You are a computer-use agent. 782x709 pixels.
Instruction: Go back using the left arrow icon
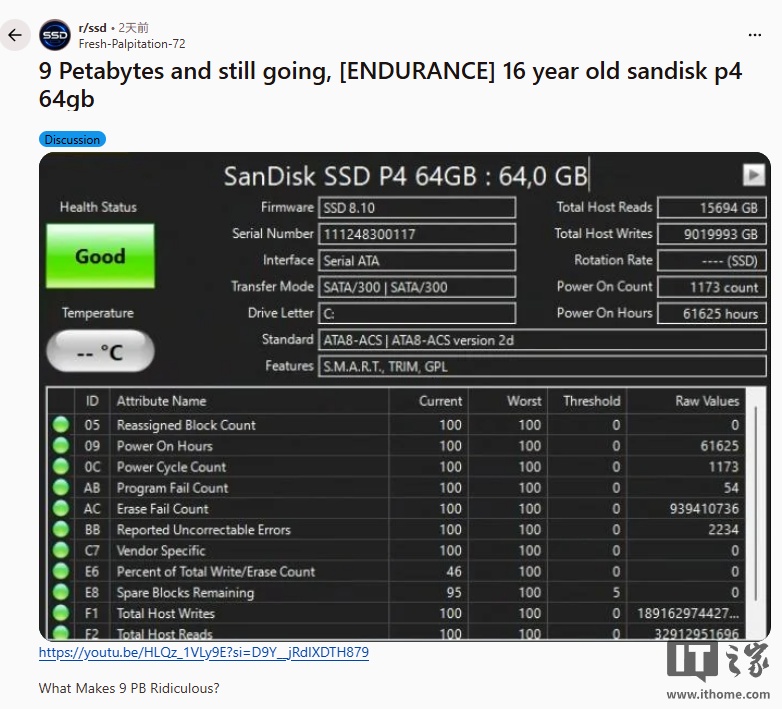pyautogui.click(x=15, y=35)
